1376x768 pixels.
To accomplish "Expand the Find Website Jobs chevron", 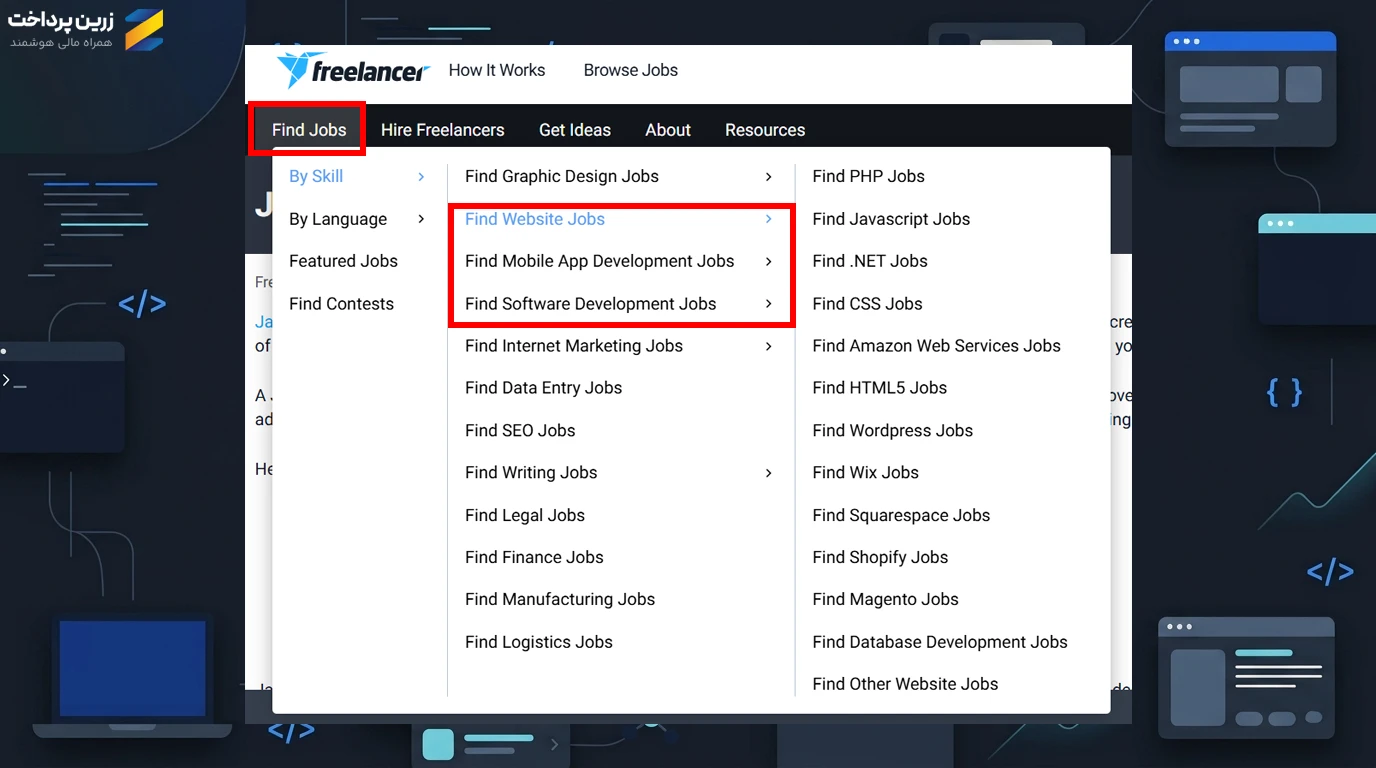I will 768,219.
